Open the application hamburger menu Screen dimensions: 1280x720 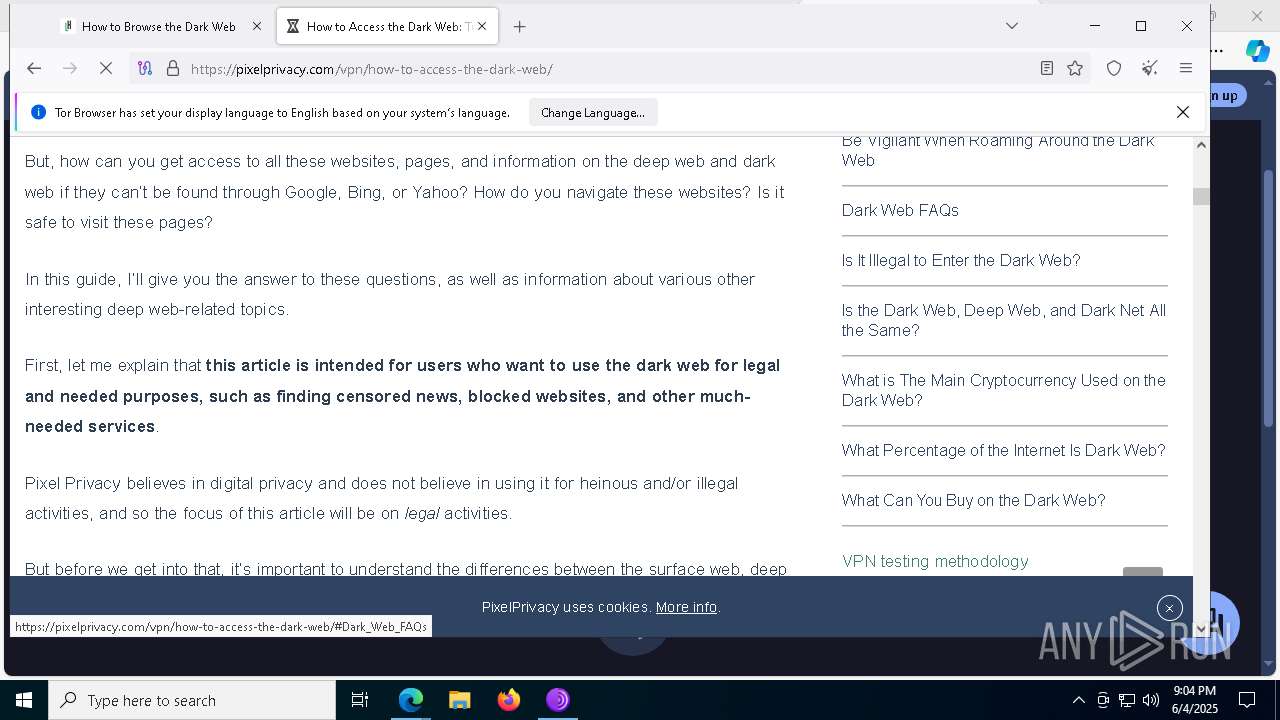tap(1186, 68)
